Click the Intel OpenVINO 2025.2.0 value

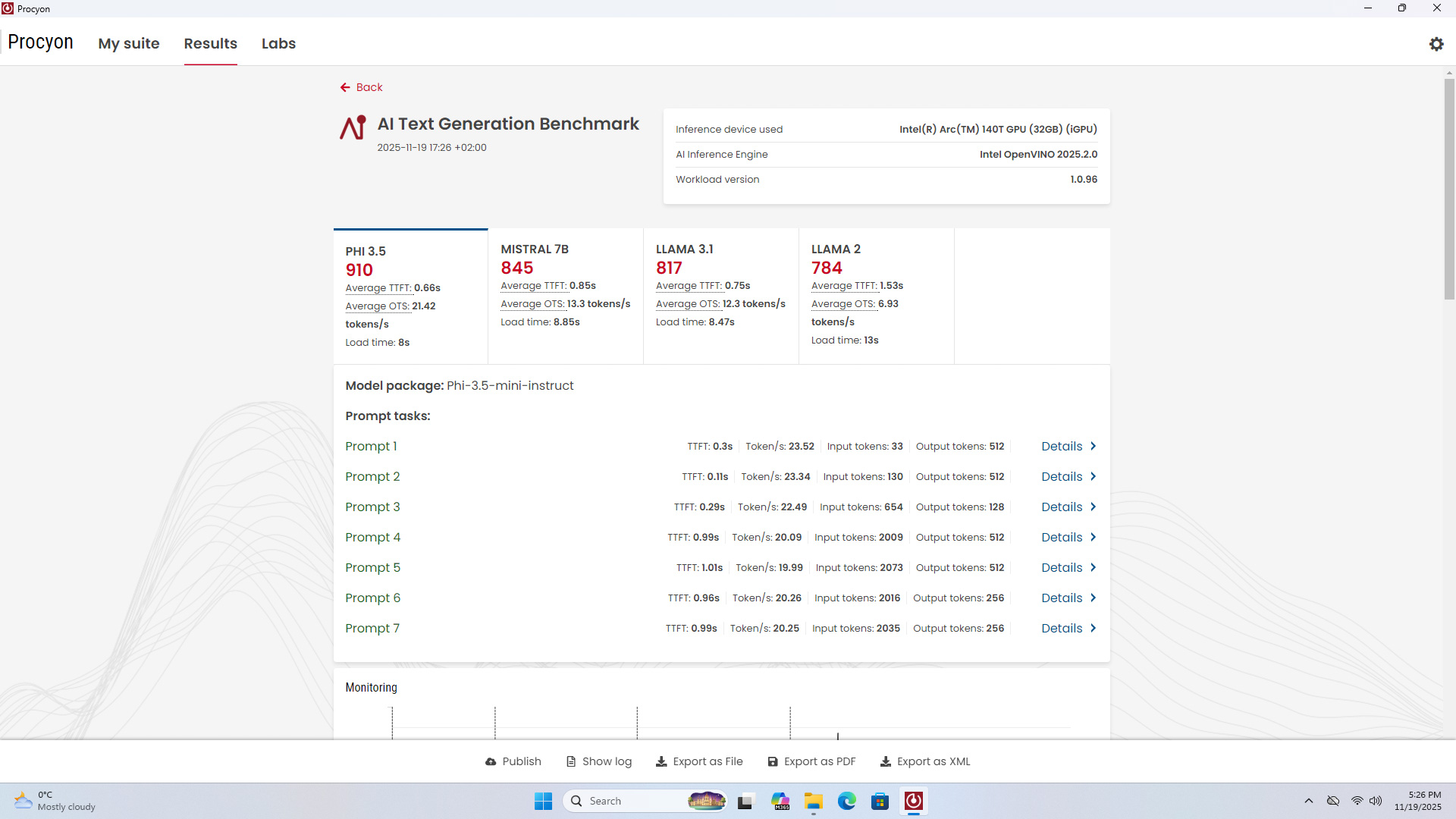pos(1038,155)
